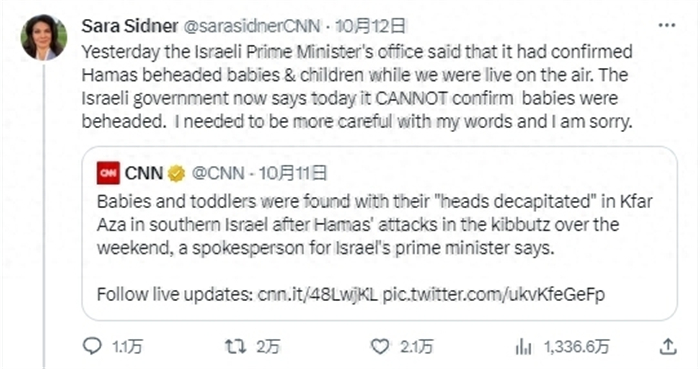This screenshot has width=700, height=369.
Task: Click the 10月12日 tweet timestamp
Action: tap(371, 26)
